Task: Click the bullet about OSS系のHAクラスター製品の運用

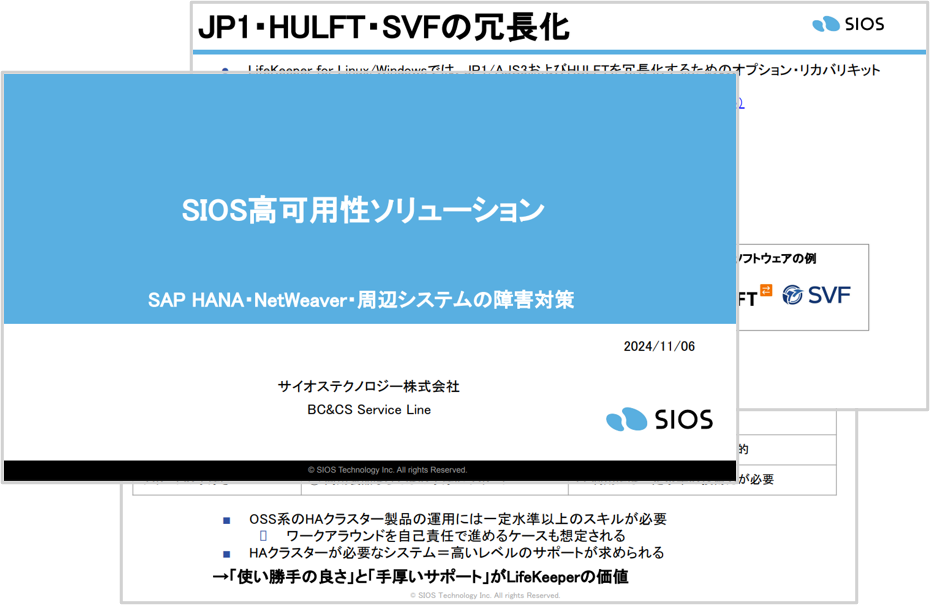Action: [458, 519]
